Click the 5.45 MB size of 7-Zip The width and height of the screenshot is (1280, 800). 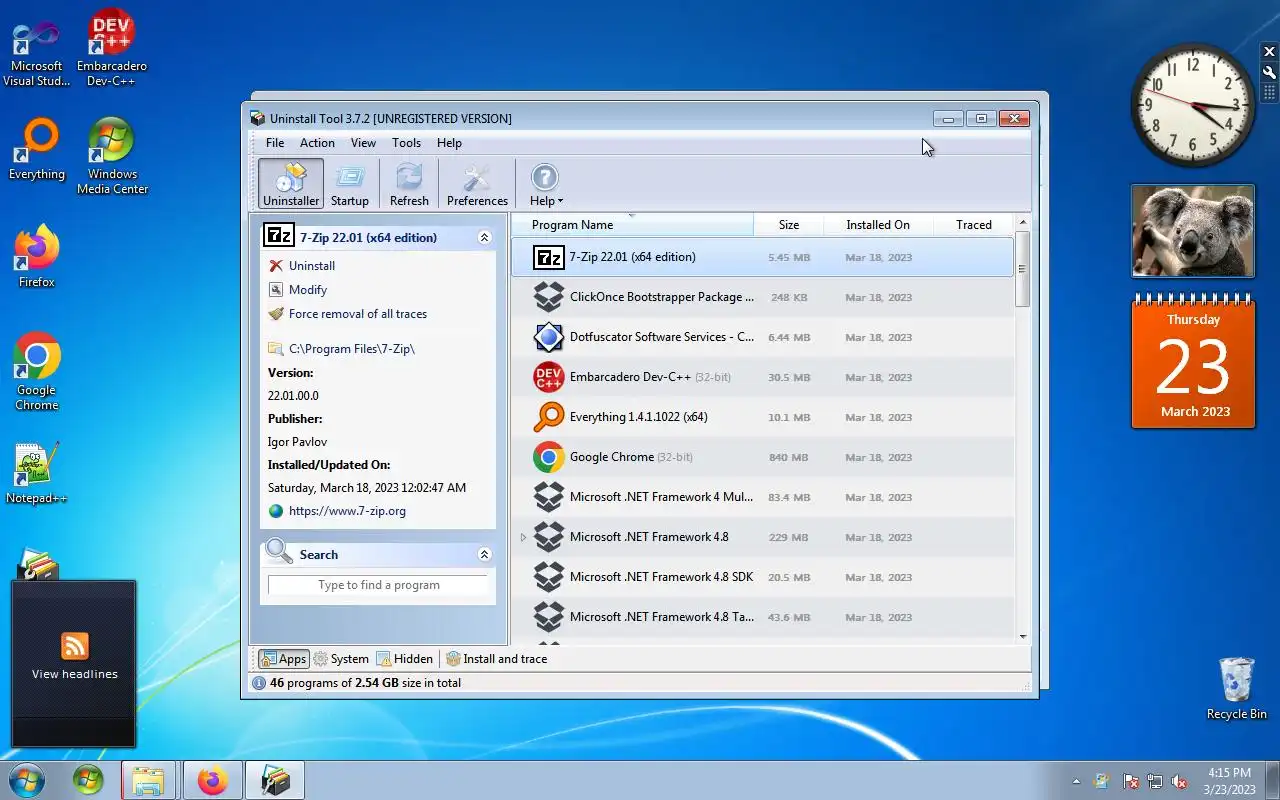(x=789, y=257)
